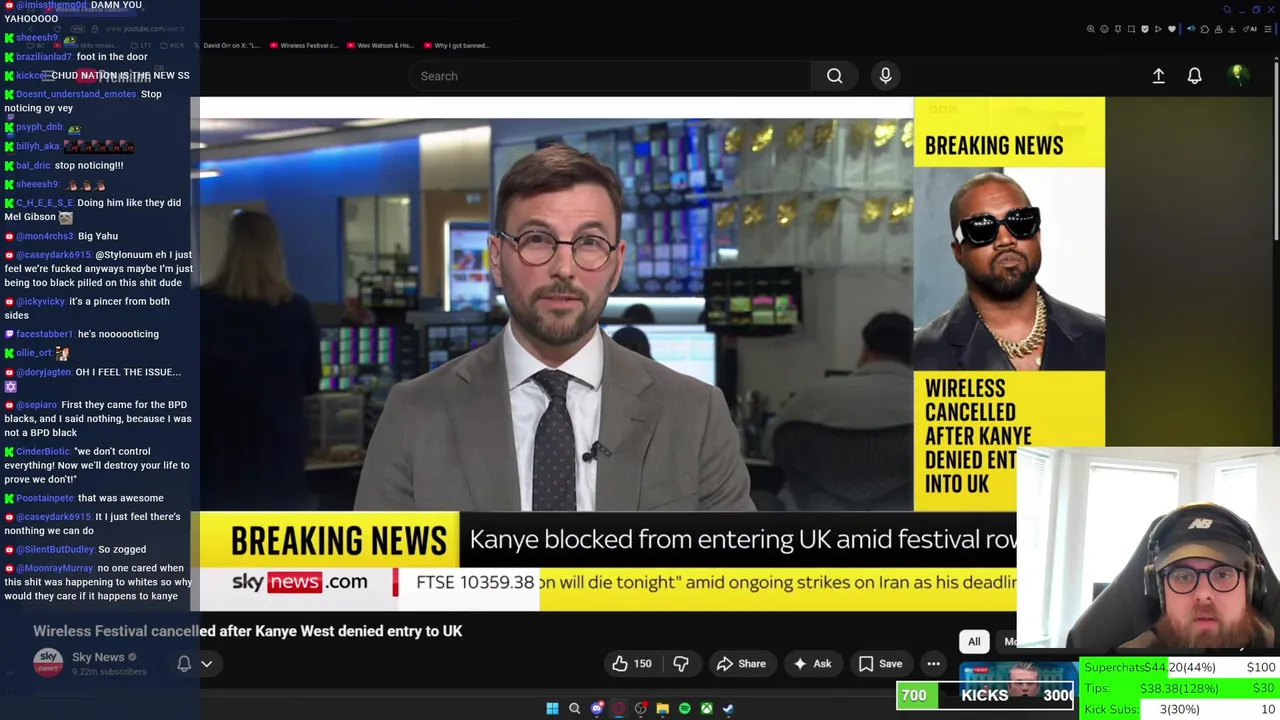Select the All filter chip
Viewport: 1280px width, 720px height.
pyautogui.click(x=974, y=641)
